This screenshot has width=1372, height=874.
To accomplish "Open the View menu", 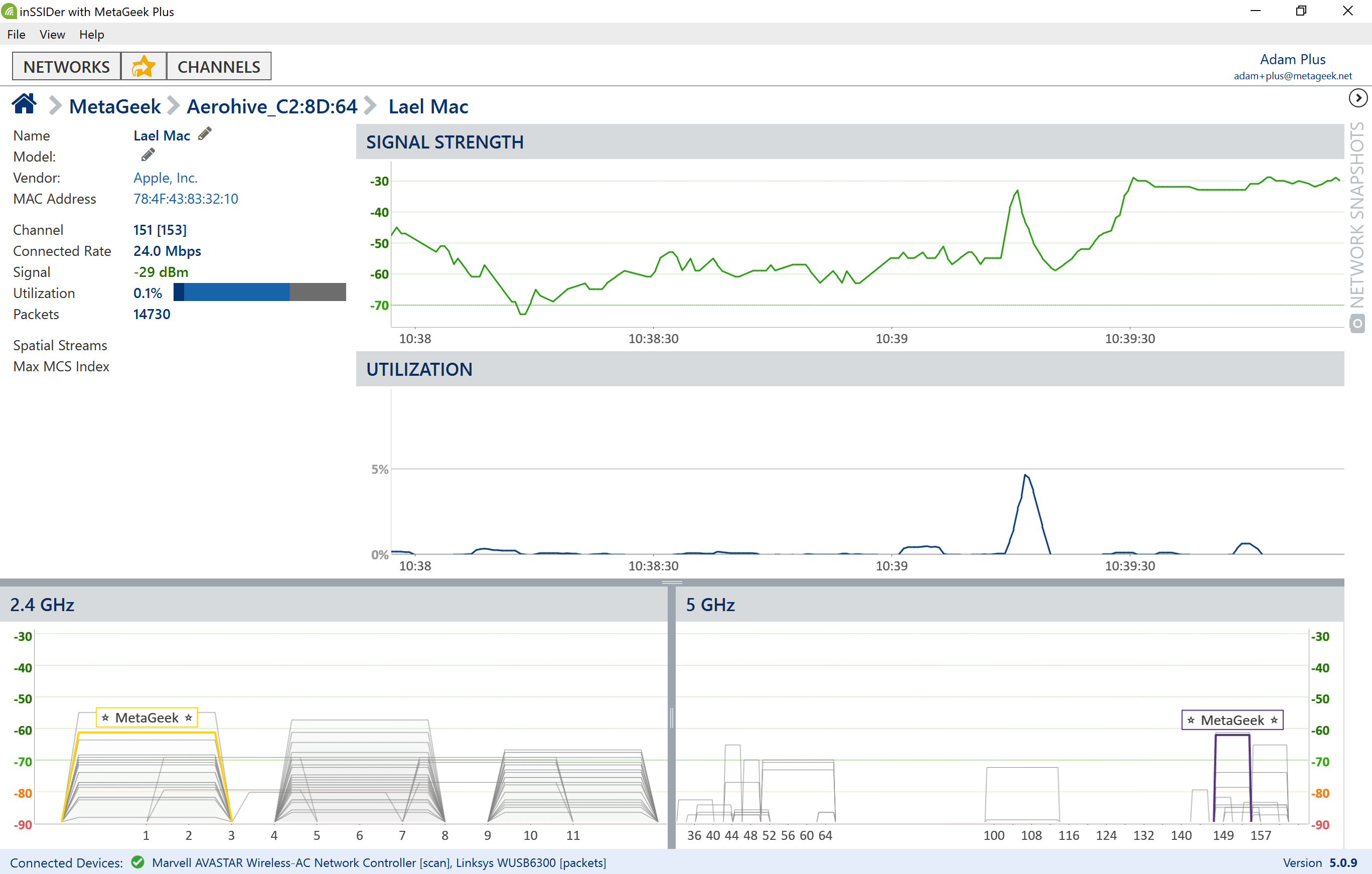I will coord(52,34).
